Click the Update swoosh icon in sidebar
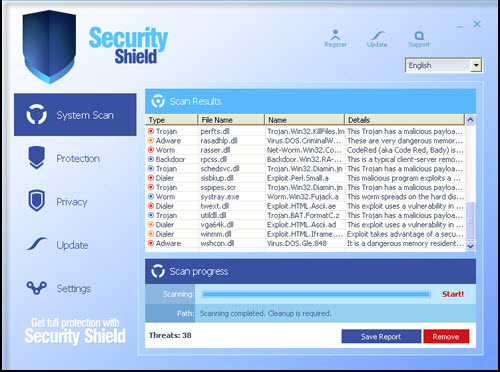500x372 pixels. (x=36, y=244)
